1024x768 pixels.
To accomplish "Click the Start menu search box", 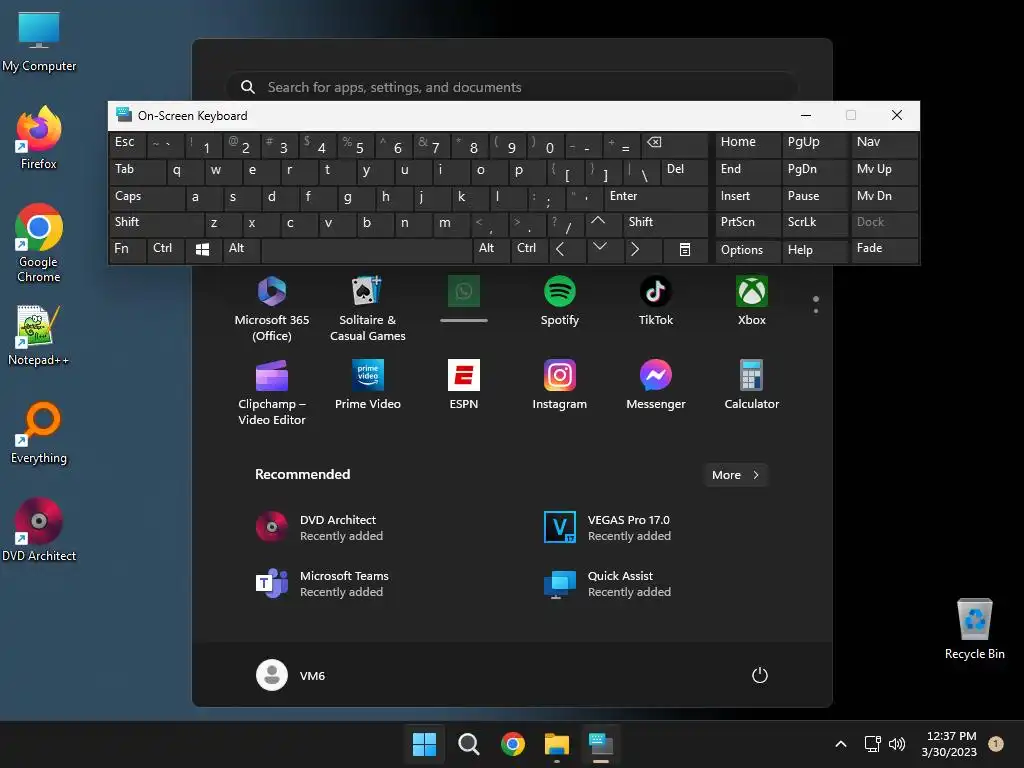I will coord(512,87).
